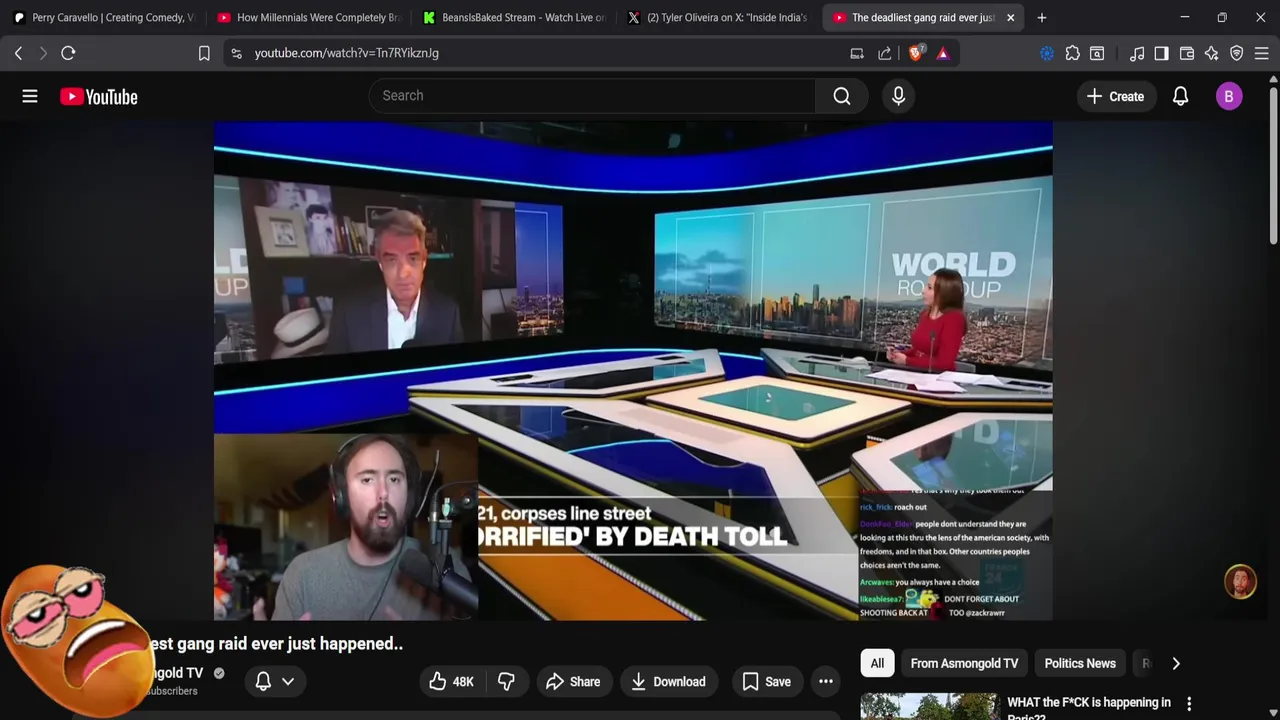Open the Brave VPN shield icon

[x=1237, y=53]
